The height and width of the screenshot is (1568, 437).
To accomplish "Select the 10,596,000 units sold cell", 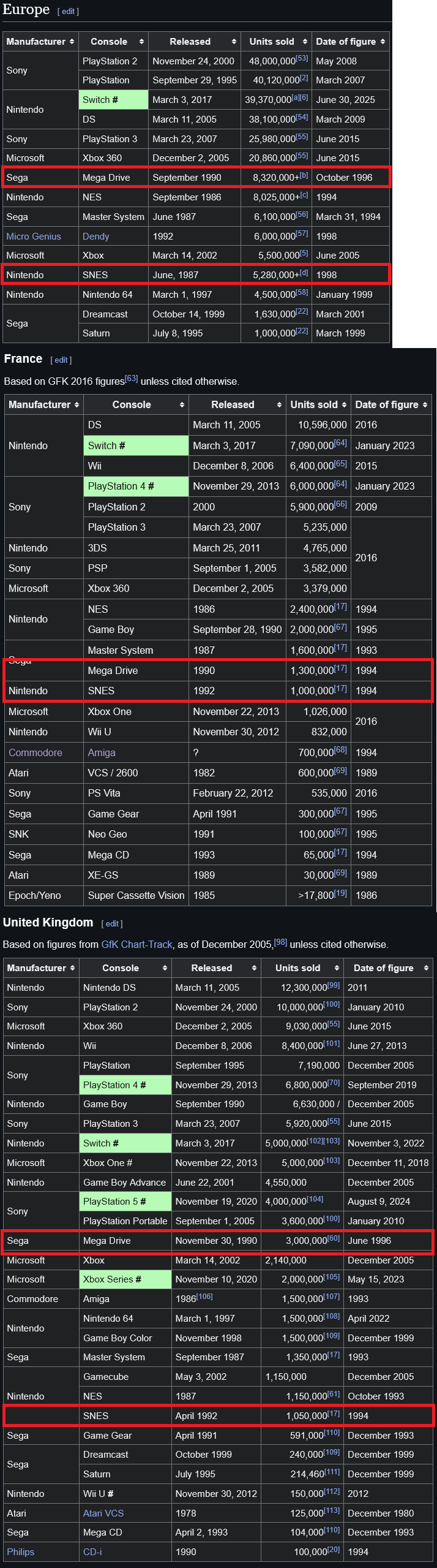I will tap(318, 425).
